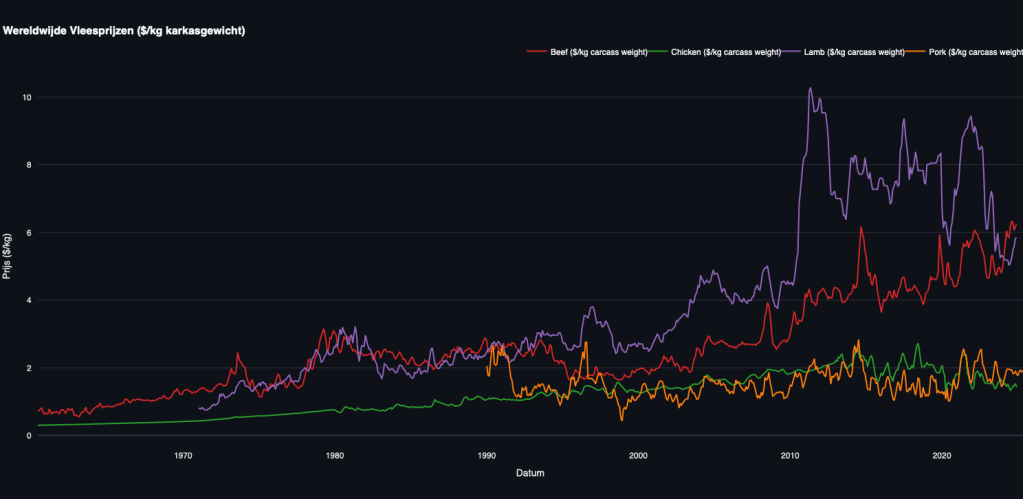
Task: Select the 2000 x-axis tick label
Action: click(x=638, y=454)
